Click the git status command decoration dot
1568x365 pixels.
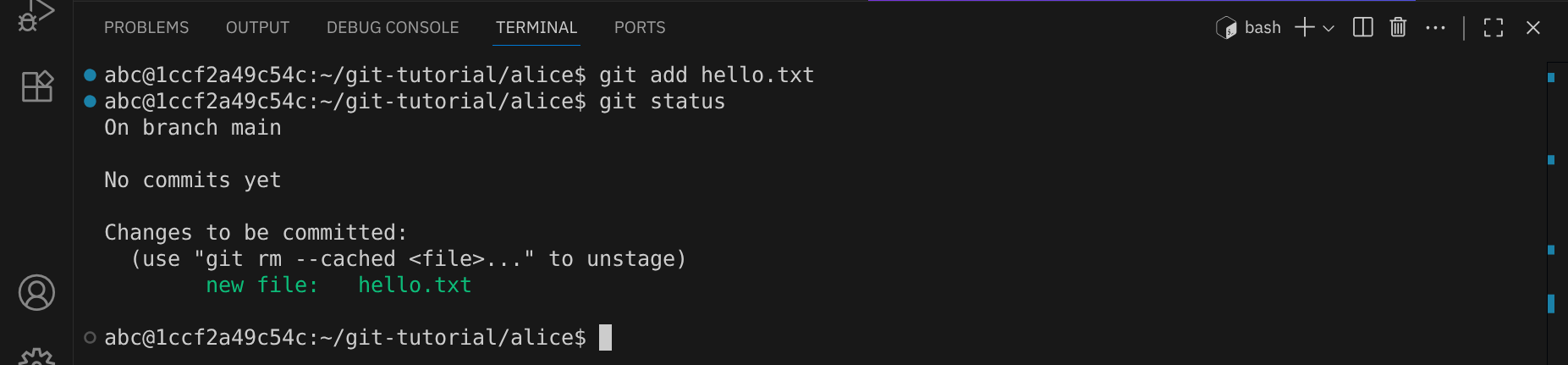(x=90, y=102)
